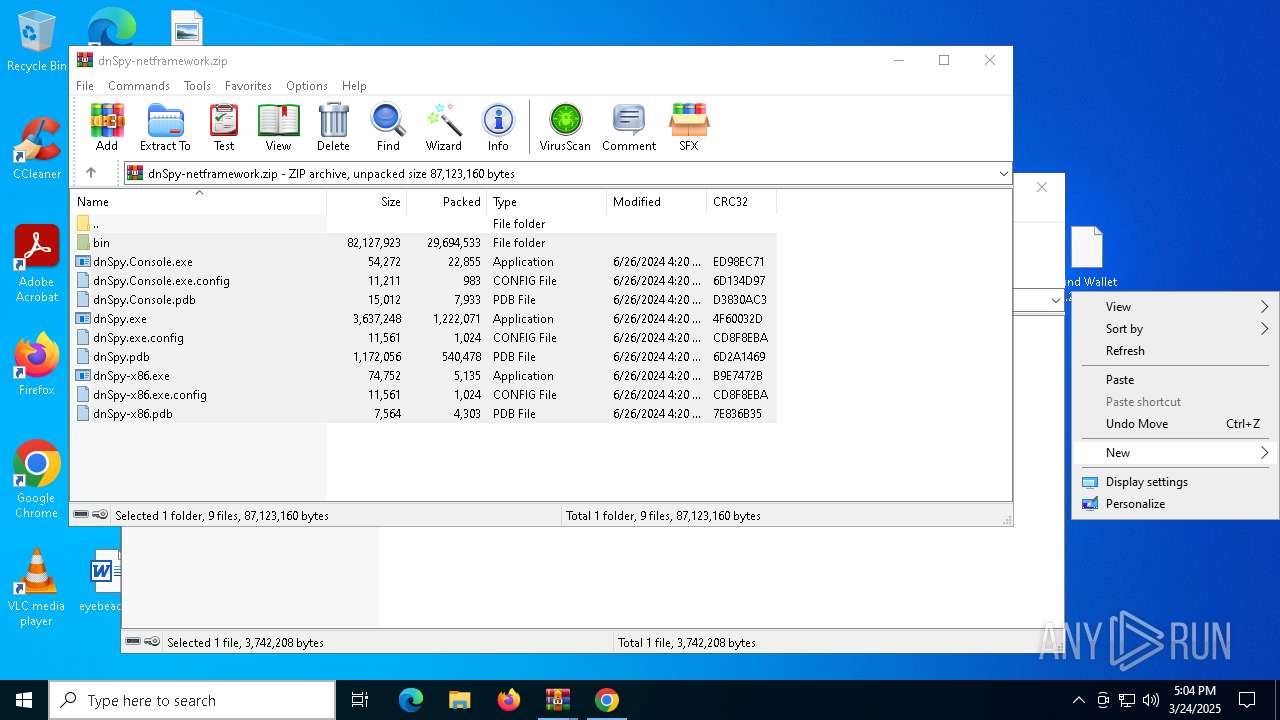The height and width of the screenshot is (720, 1280).
Task: Sort by Name column header
Action: 198,202
